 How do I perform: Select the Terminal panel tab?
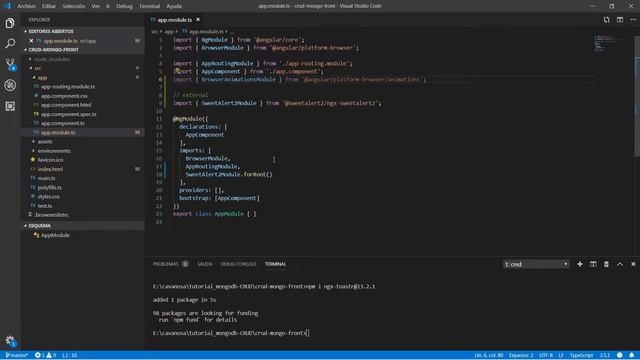[x=275, y=264]
